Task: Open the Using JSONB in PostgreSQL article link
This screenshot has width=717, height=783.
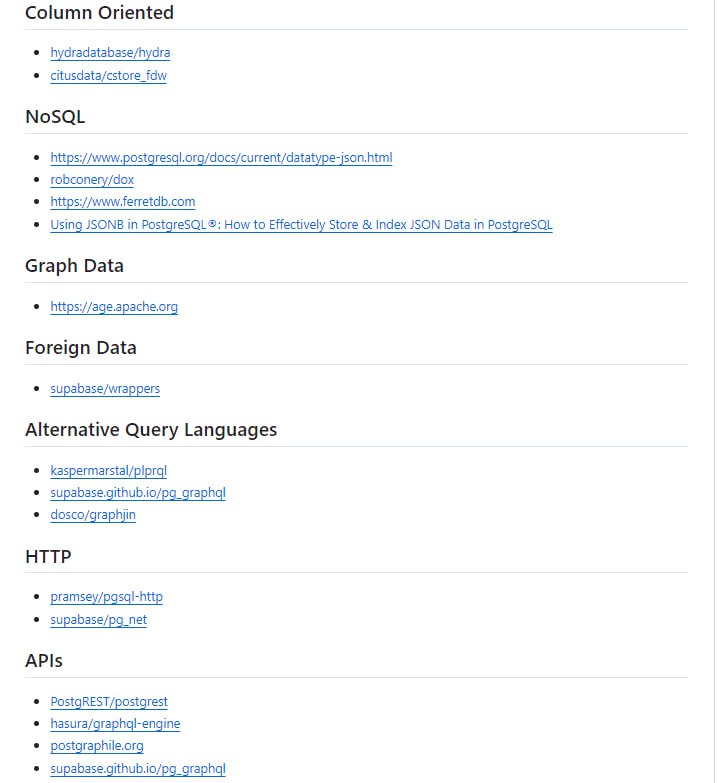Action: tap(301, 224)
